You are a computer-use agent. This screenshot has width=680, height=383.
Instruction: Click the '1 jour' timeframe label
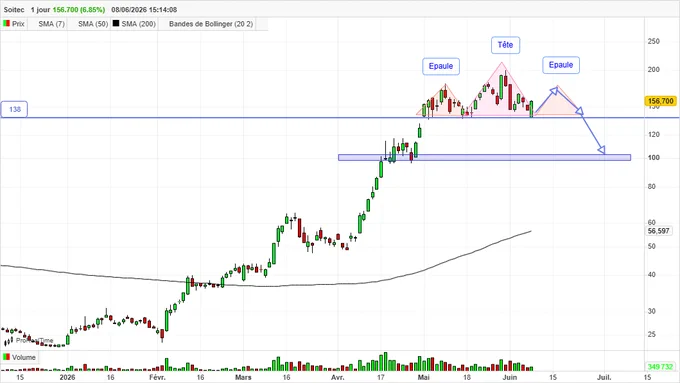[x=40, y=10]
